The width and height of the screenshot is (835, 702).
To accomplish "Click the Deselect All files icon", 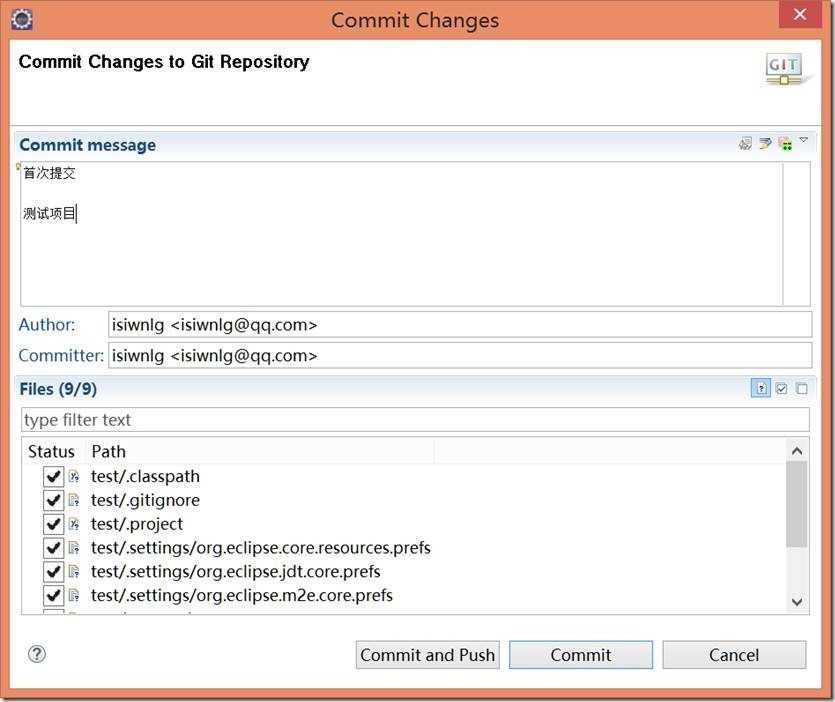I will point(801,389).
